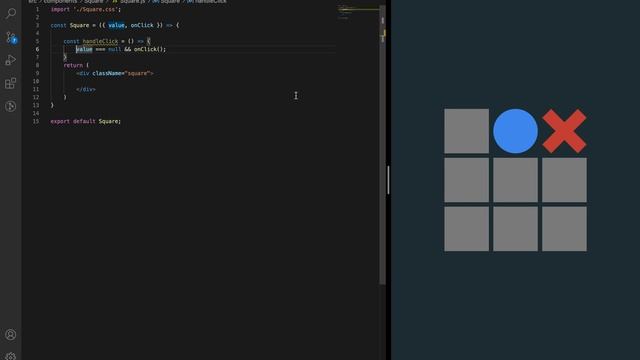Screen dimensions: 640x360
Task: Open the Search view in activity bar
Action: pyautogui.click(x=11, y=13)
